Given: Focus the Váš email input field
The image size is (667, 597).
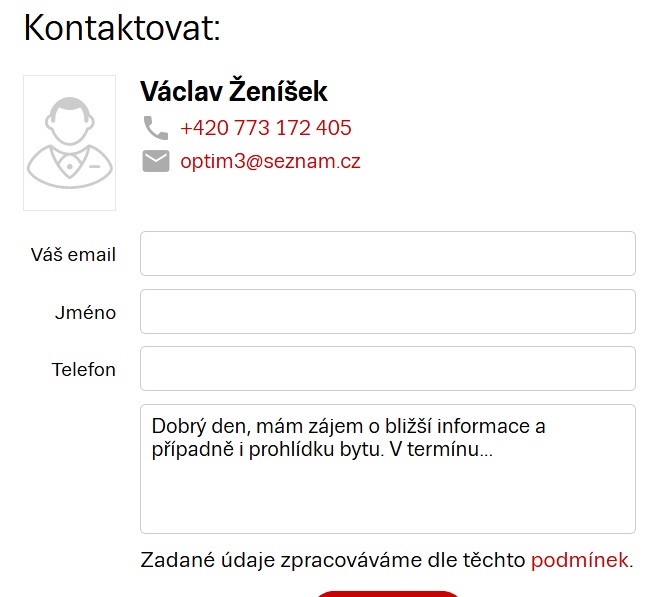Looking at the screenshot, I should (x=388, y=254).
